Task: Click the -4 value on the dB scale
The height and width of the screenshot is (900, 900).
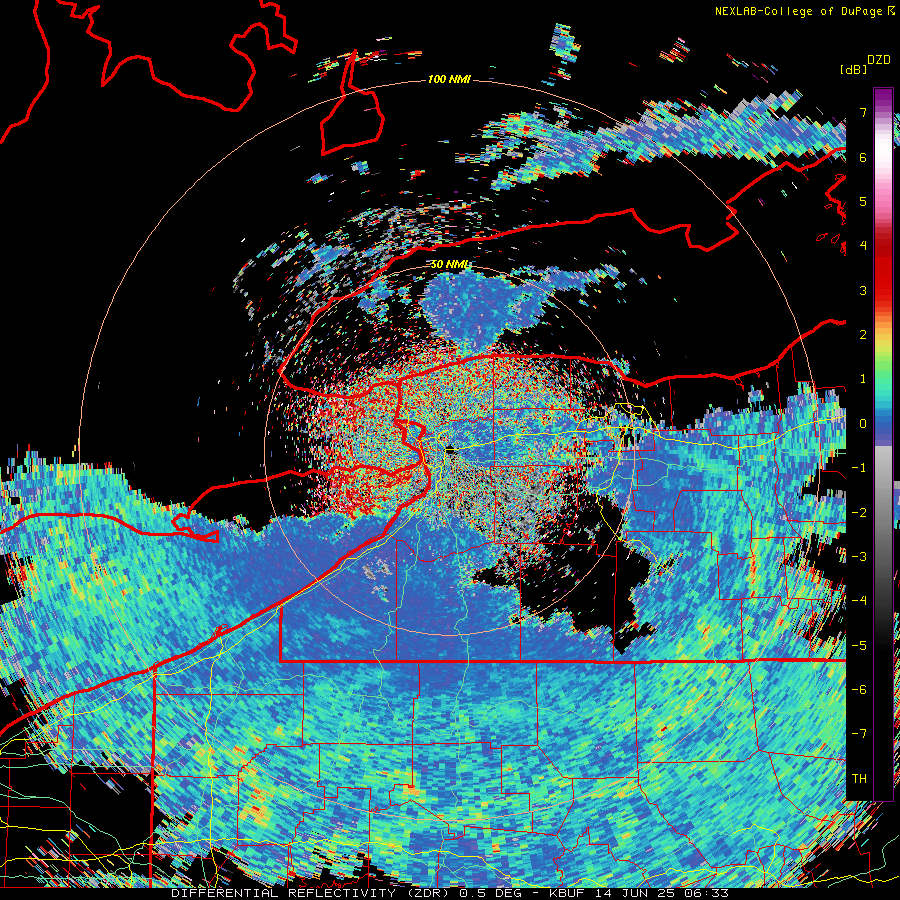Action: coord(859,601)
